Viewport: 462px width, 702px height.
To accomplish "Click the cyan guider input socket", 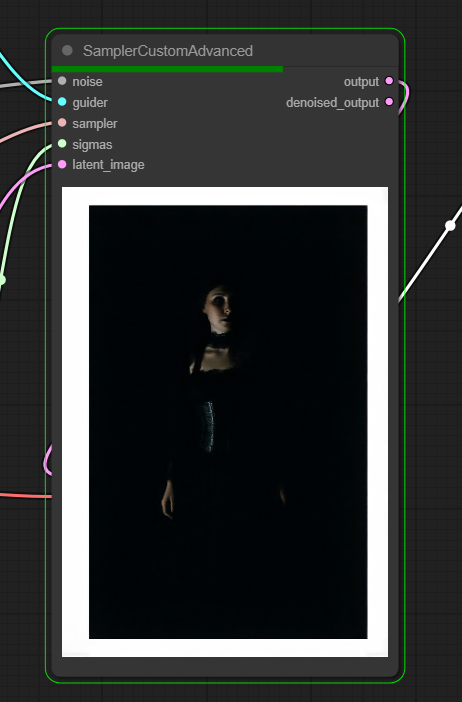I will (62, 102).
